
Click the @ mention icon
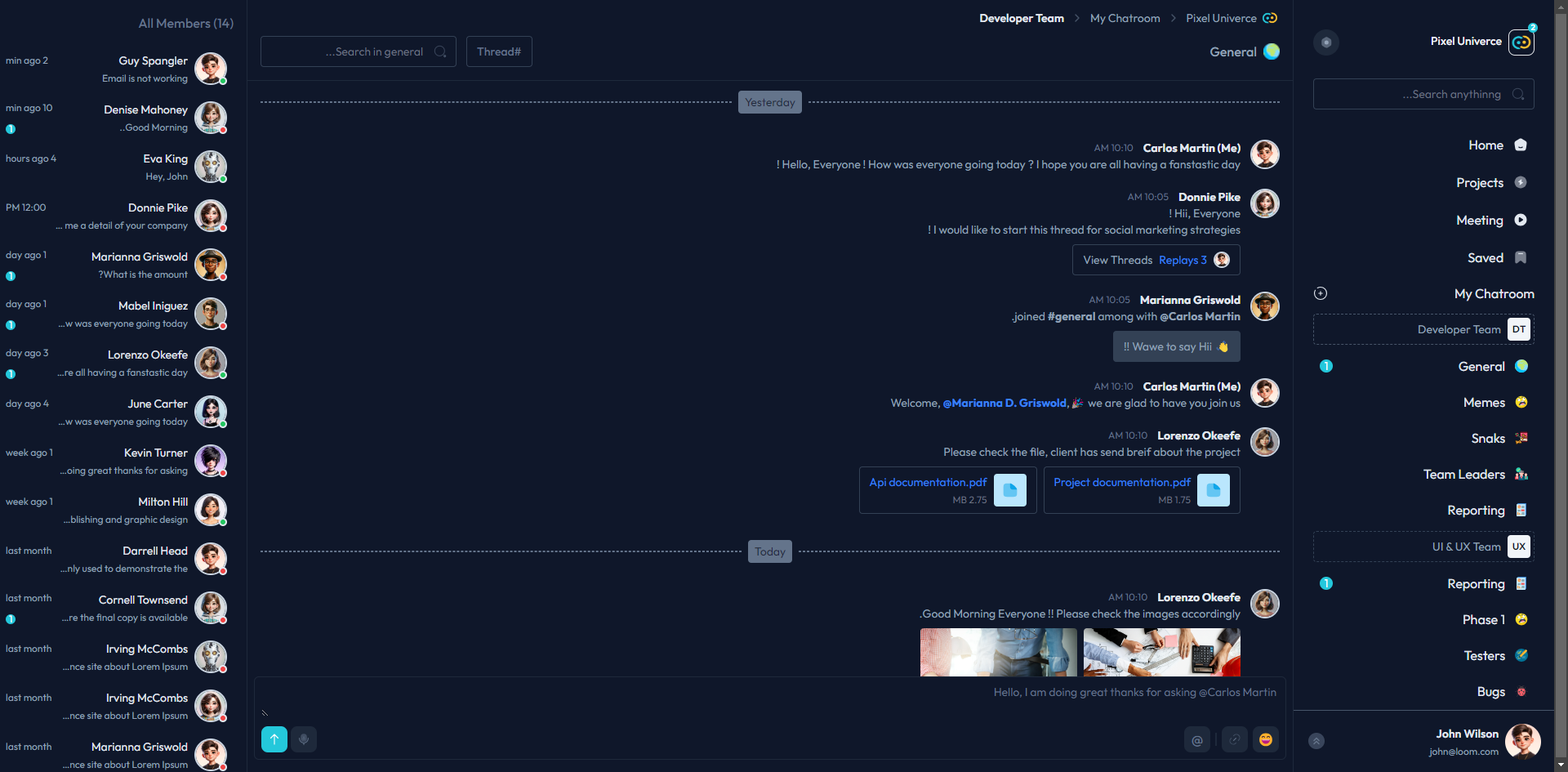[x=1196, y=739]
